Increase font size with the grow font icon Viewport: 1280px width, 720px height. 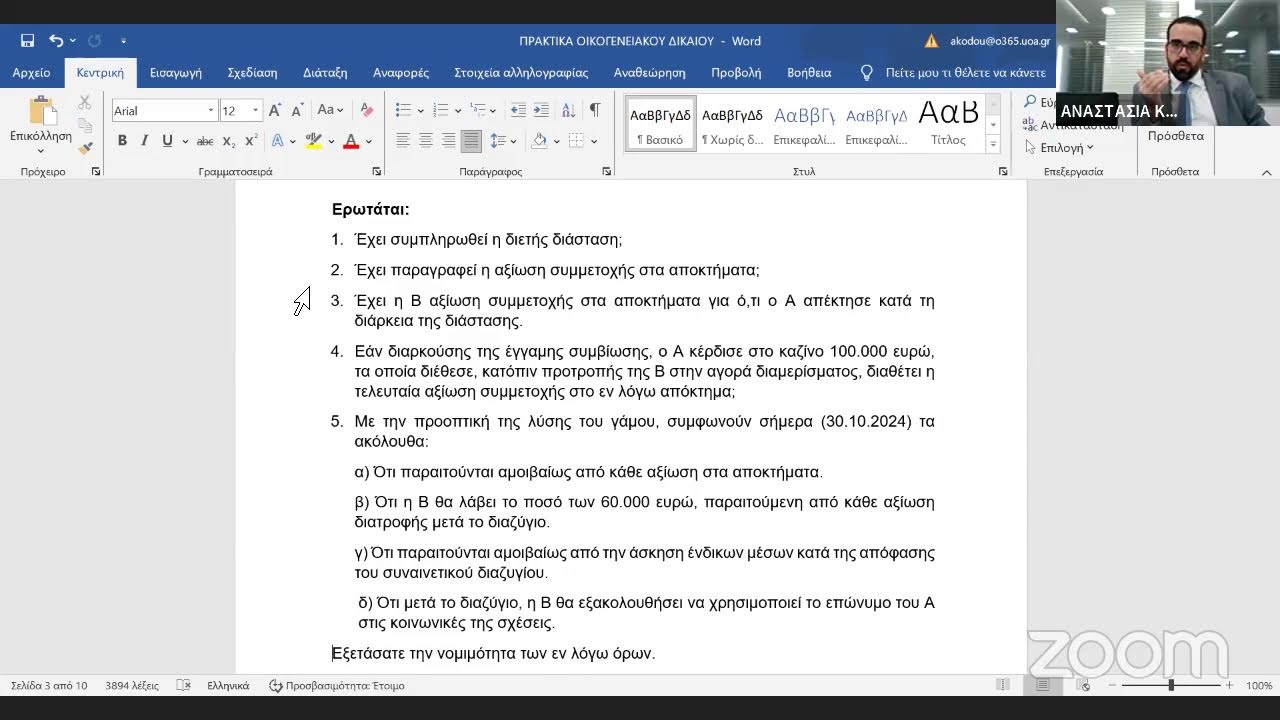point(275,110)
